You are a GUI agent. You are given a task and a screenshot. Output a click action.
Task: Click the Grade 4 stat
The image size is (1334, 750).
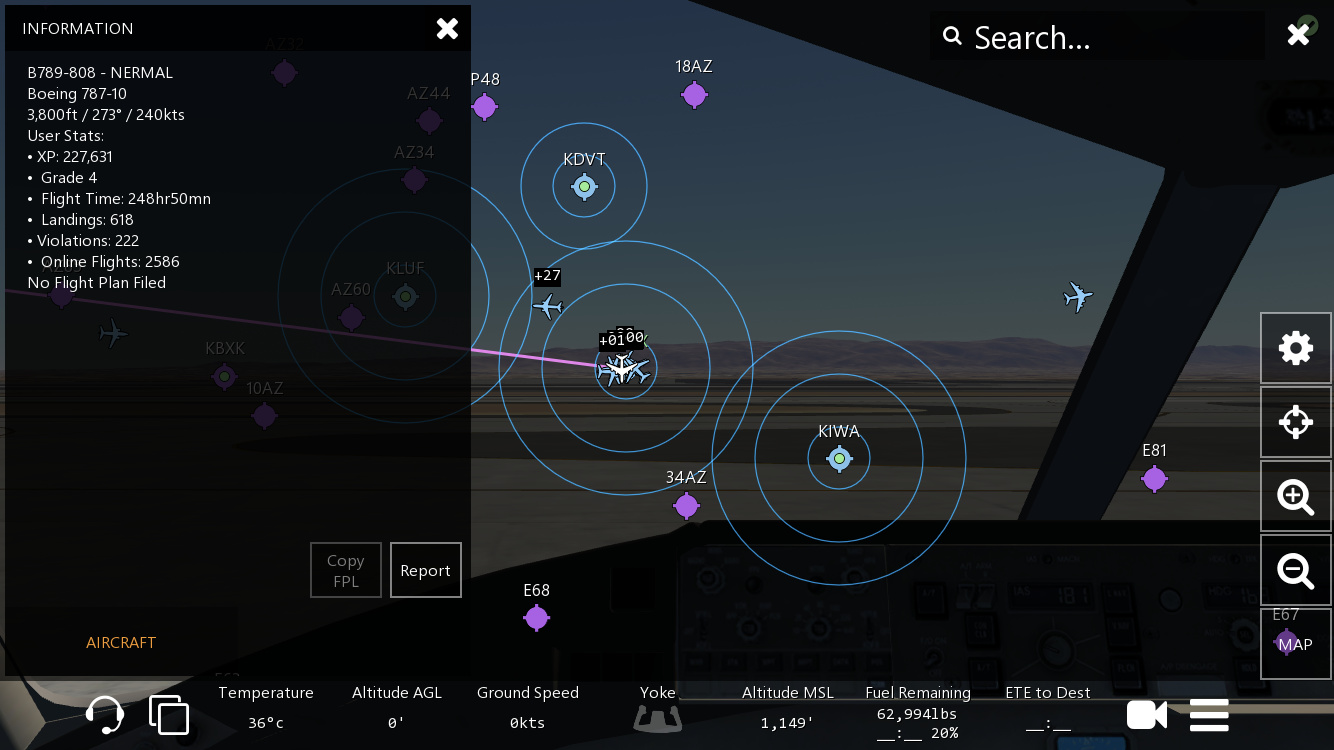click(62, 178)
